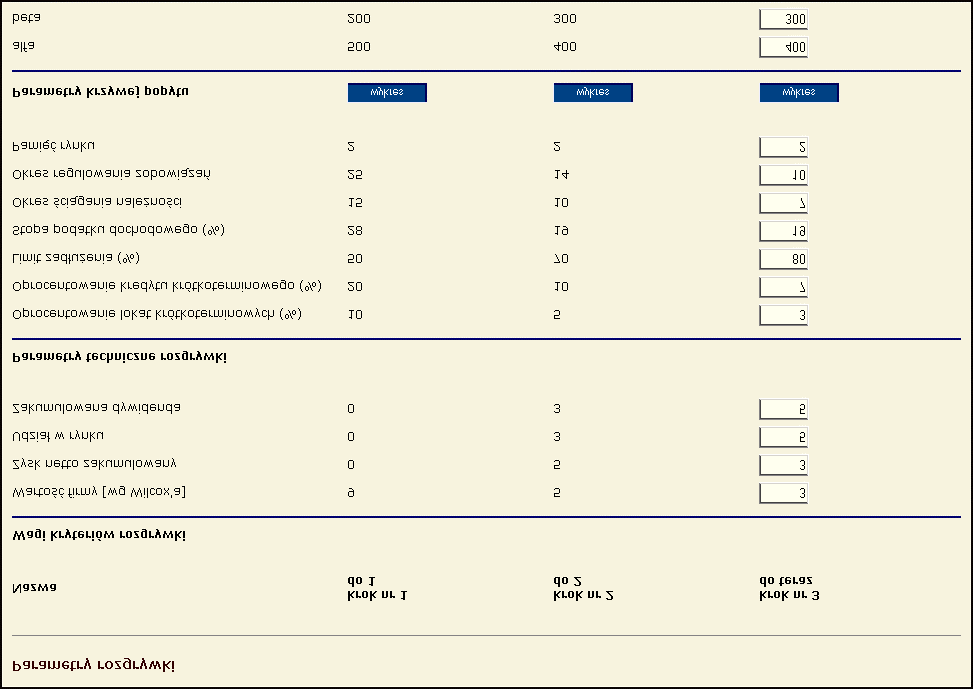Focus the Udział w rynku weight input field
This screenshot has width=973, height=689.
pos(783,437)
